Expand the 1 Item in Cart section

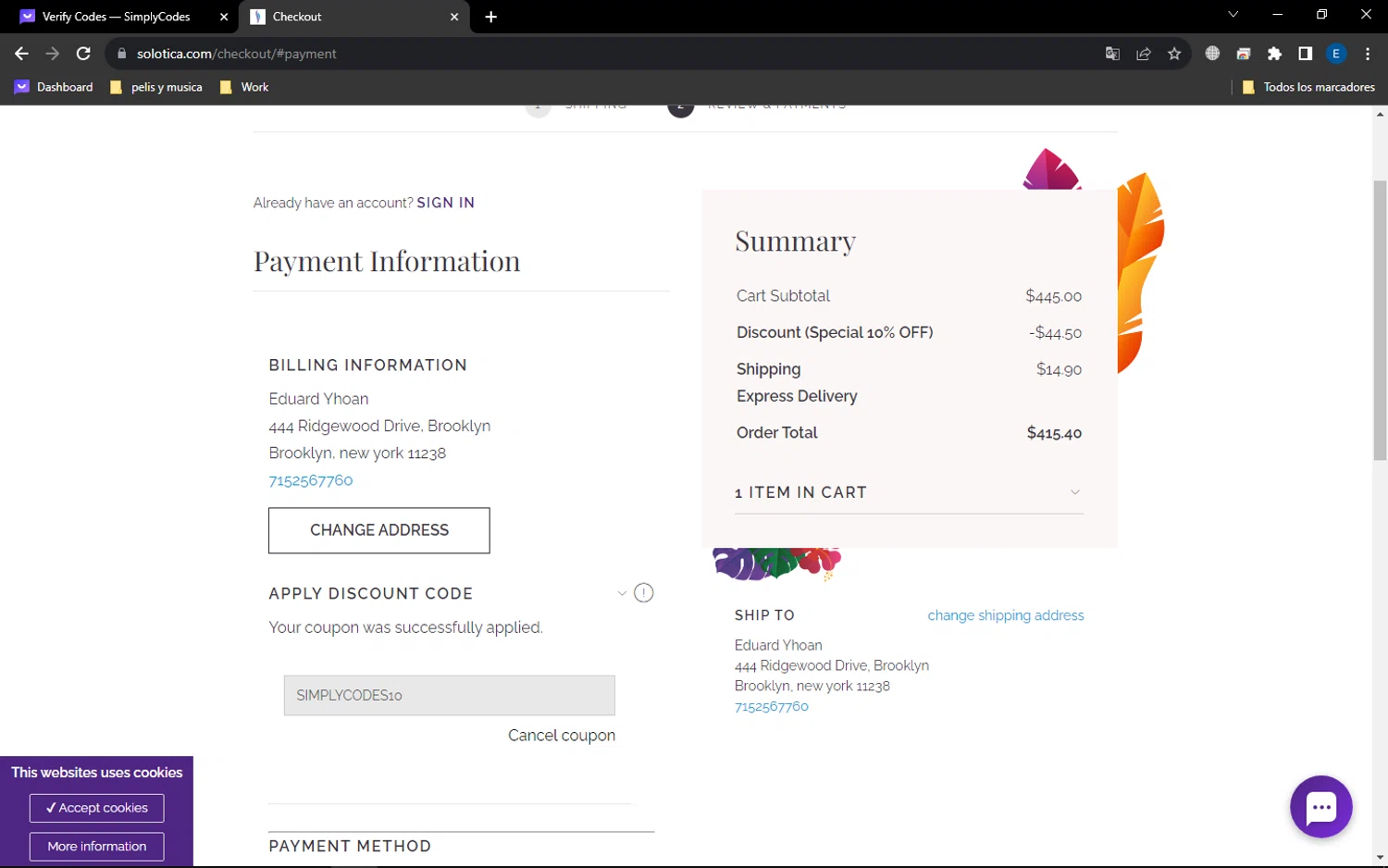coord(909,492)
